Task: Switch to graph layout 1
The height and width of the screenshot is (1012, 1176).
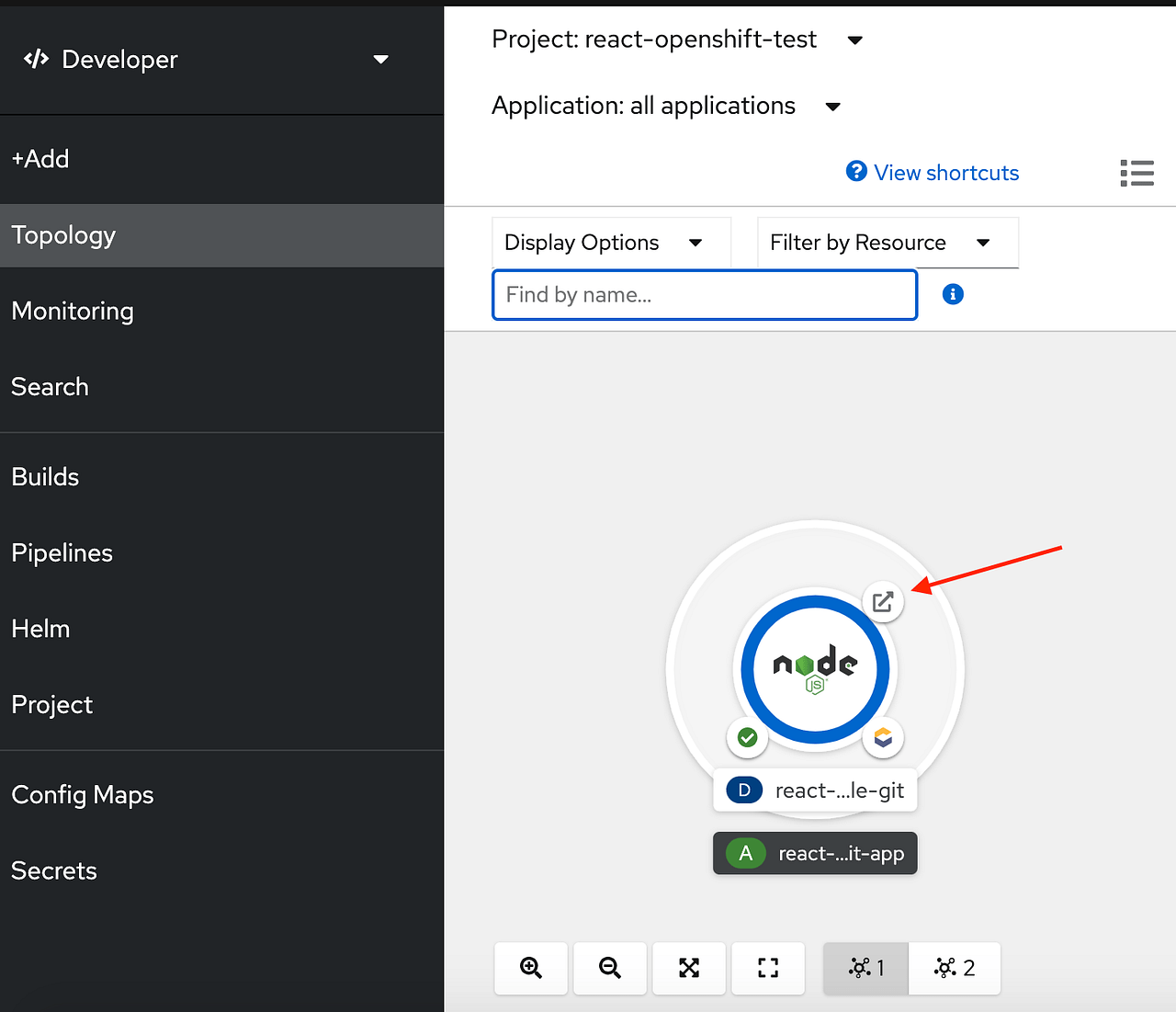Action: click(866, 968)
